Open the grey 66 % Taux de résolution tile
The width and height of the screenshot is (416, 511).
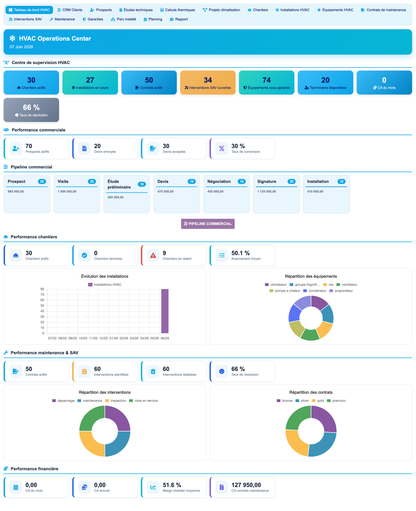pos(31,110)
